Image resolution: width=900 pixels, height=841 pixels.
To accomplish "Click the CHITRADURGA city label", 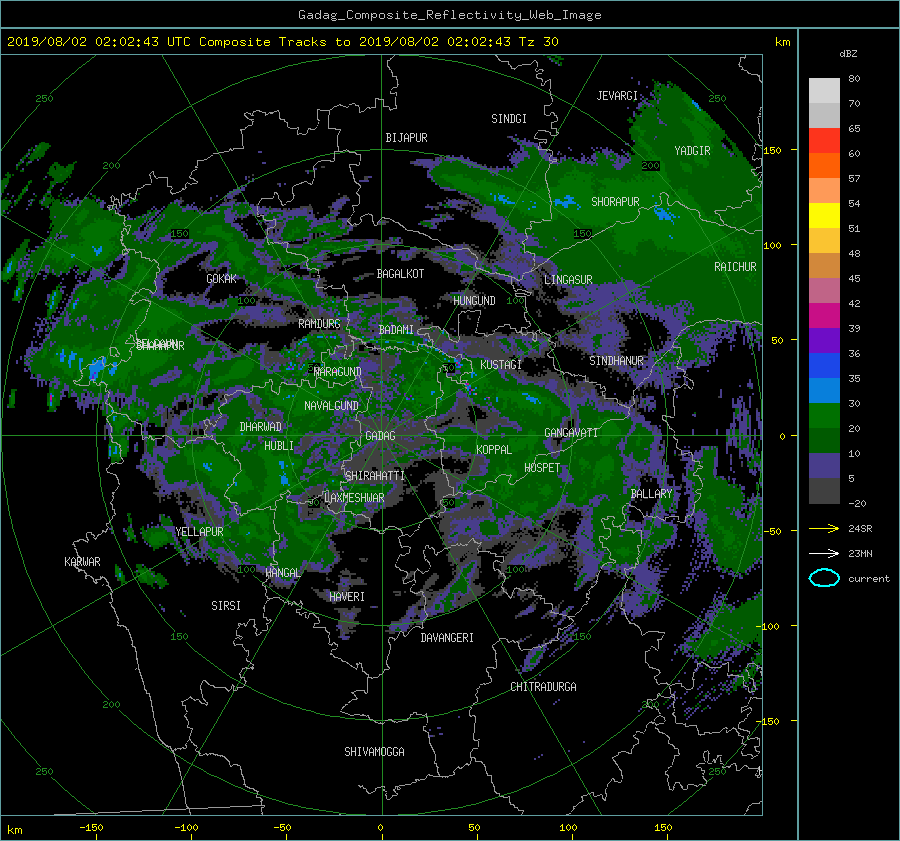I will click(x=543, y=687).
